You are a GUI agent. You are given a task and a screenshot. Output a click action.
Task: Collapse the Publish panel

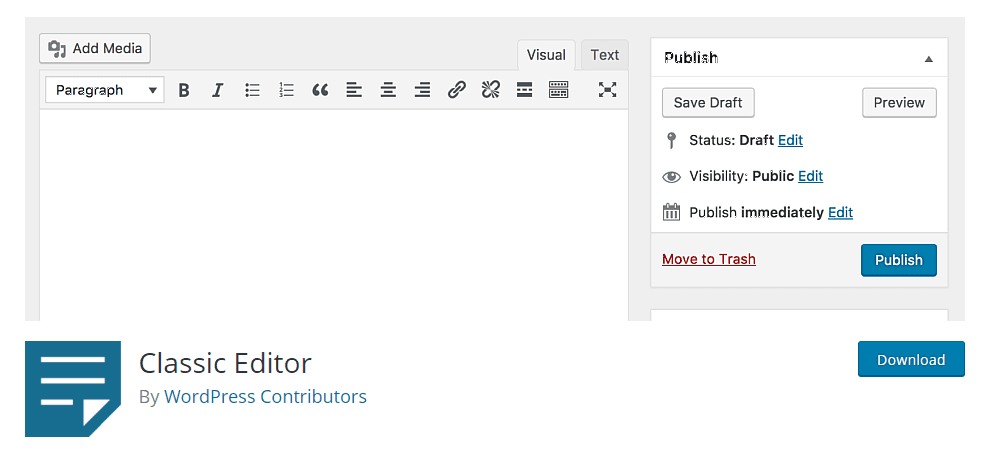pos(928,59)
